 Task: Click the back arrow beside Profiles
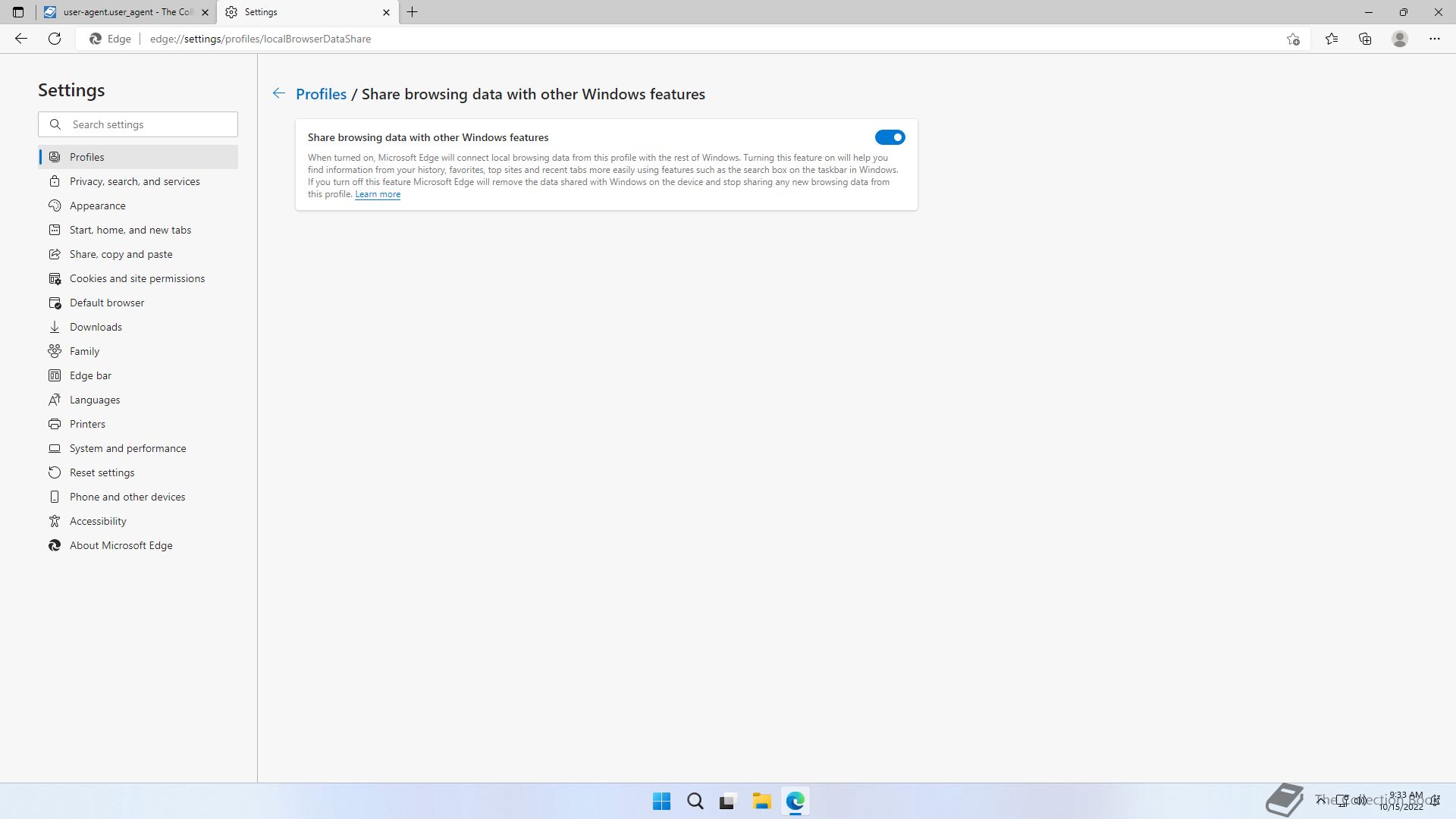tap(279, 93)
